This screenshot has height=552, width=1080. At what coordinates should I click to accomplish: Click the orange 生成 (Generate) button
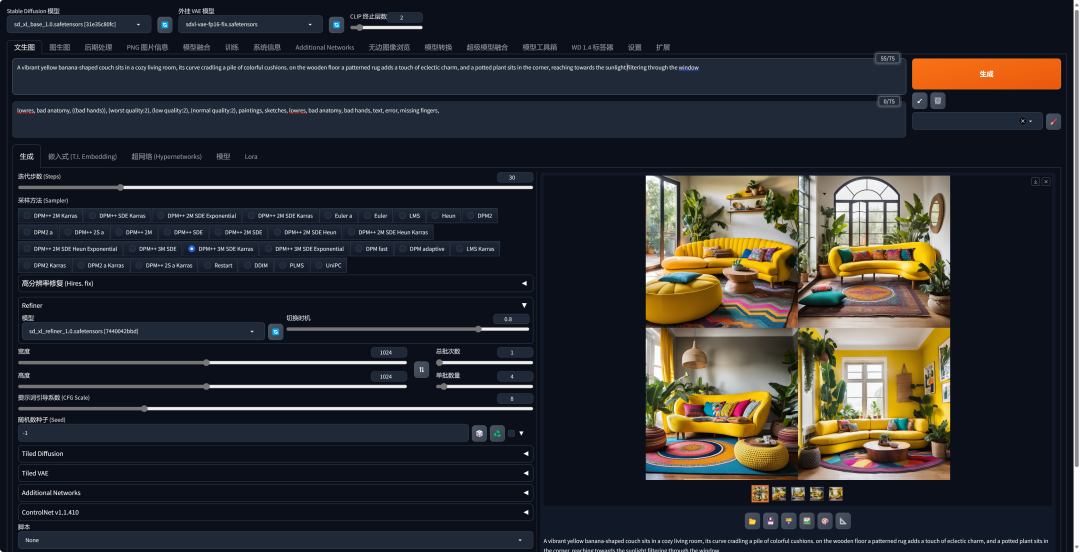coord(985,74)
